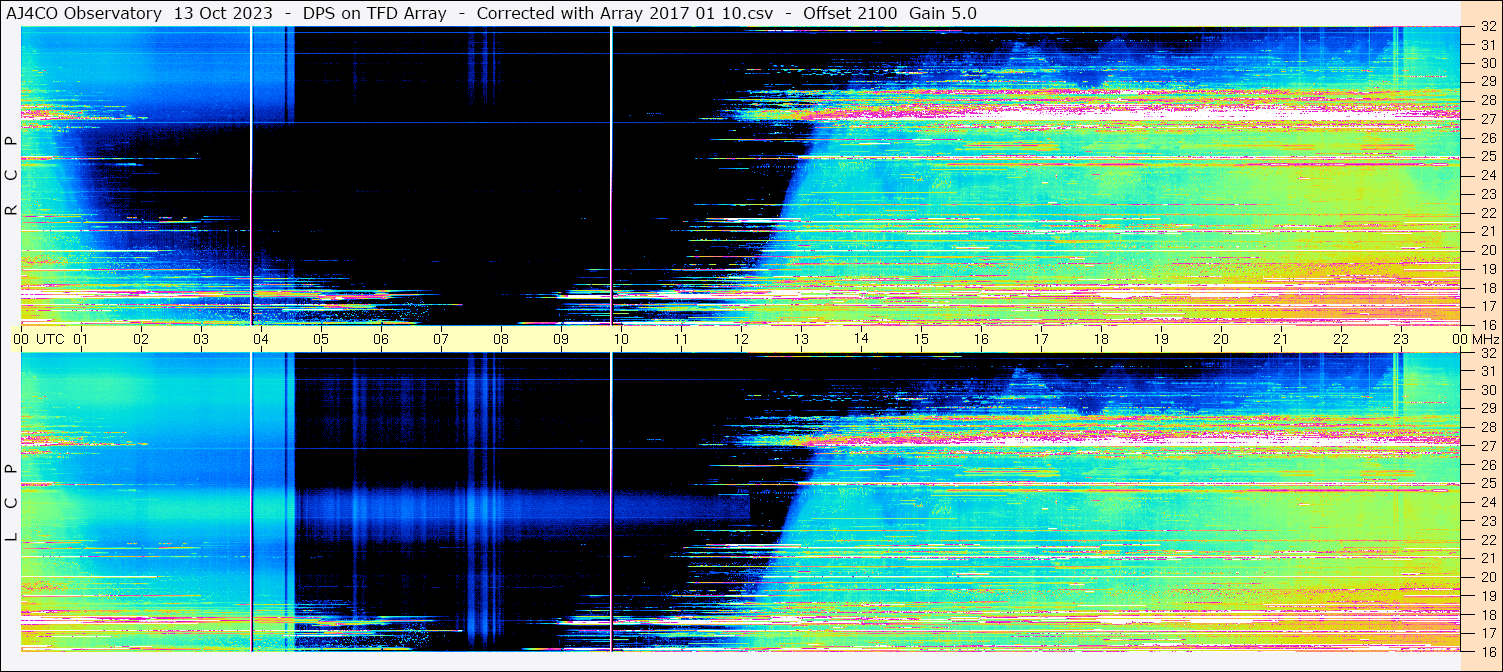The width and height of the screenshot is (1503, 672).
Task: Click the 04 hour label on time axis
Action: pos(261,339)
